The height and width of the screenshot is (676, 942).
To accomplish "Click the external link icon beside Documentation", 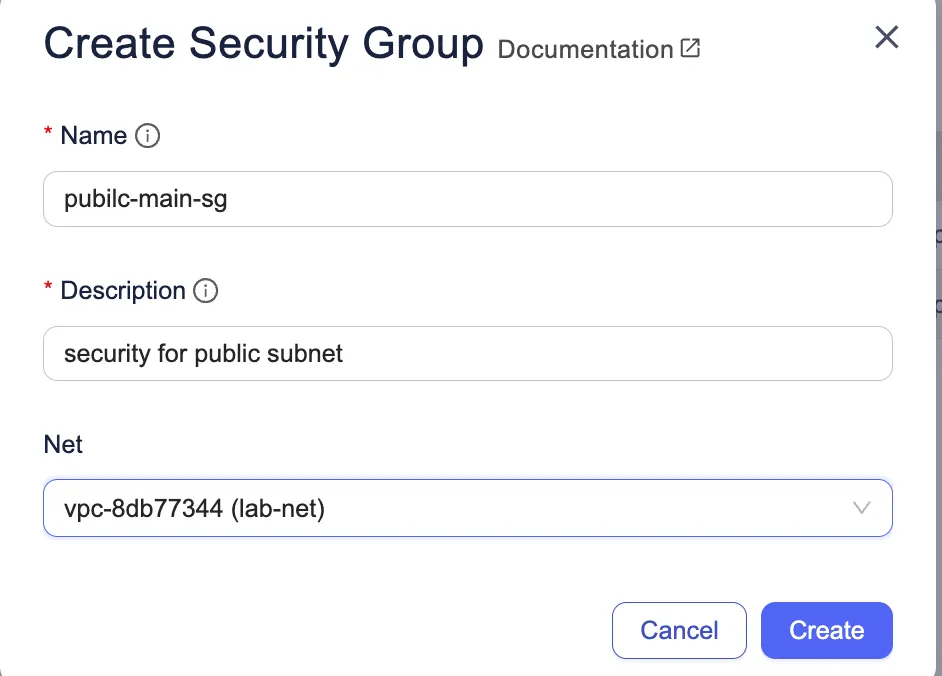I will point(690,48).
